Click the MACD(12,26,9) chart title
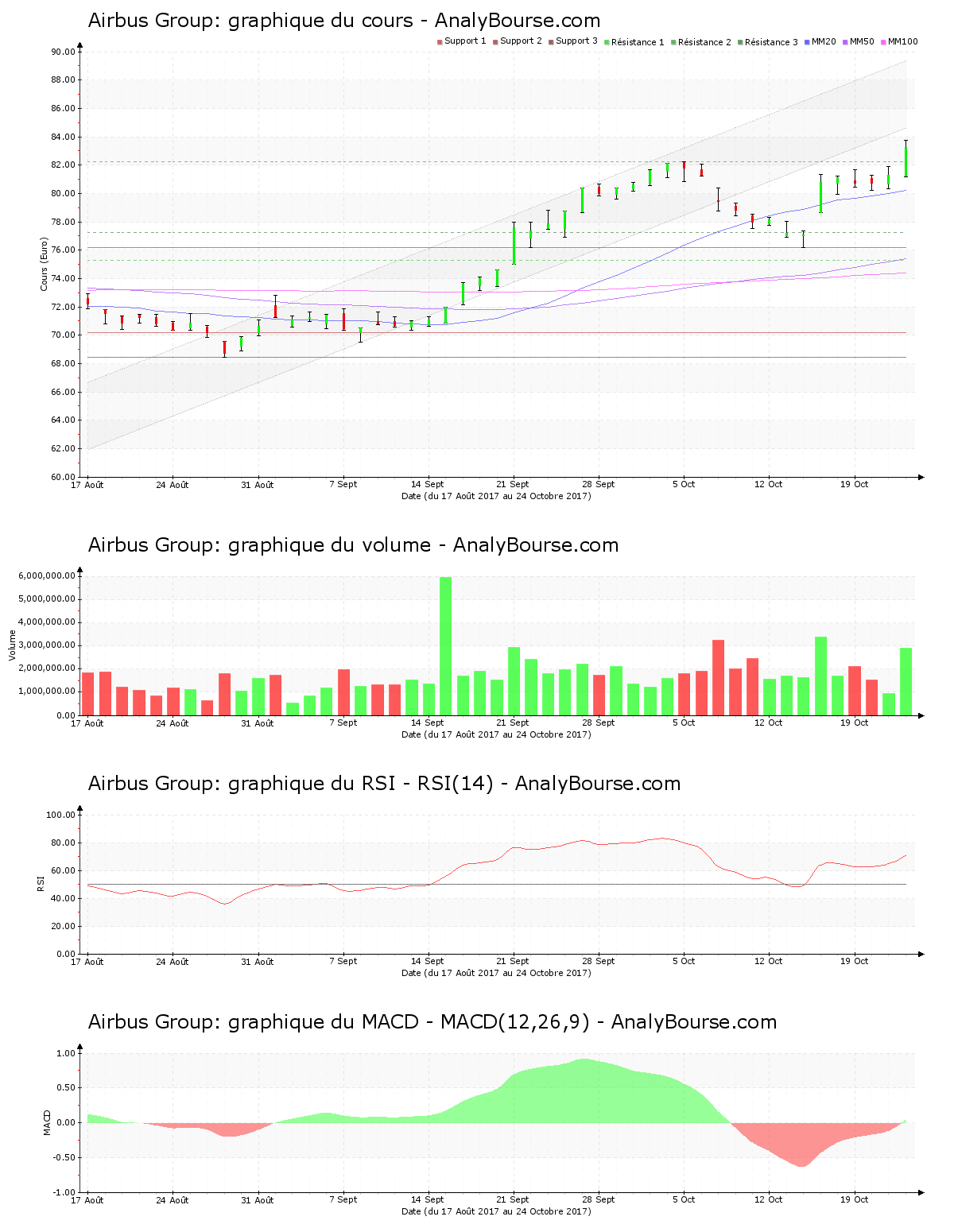The height and width of the screenshot is (1232, 954). pyautogui.click(x=432, y=1022)
